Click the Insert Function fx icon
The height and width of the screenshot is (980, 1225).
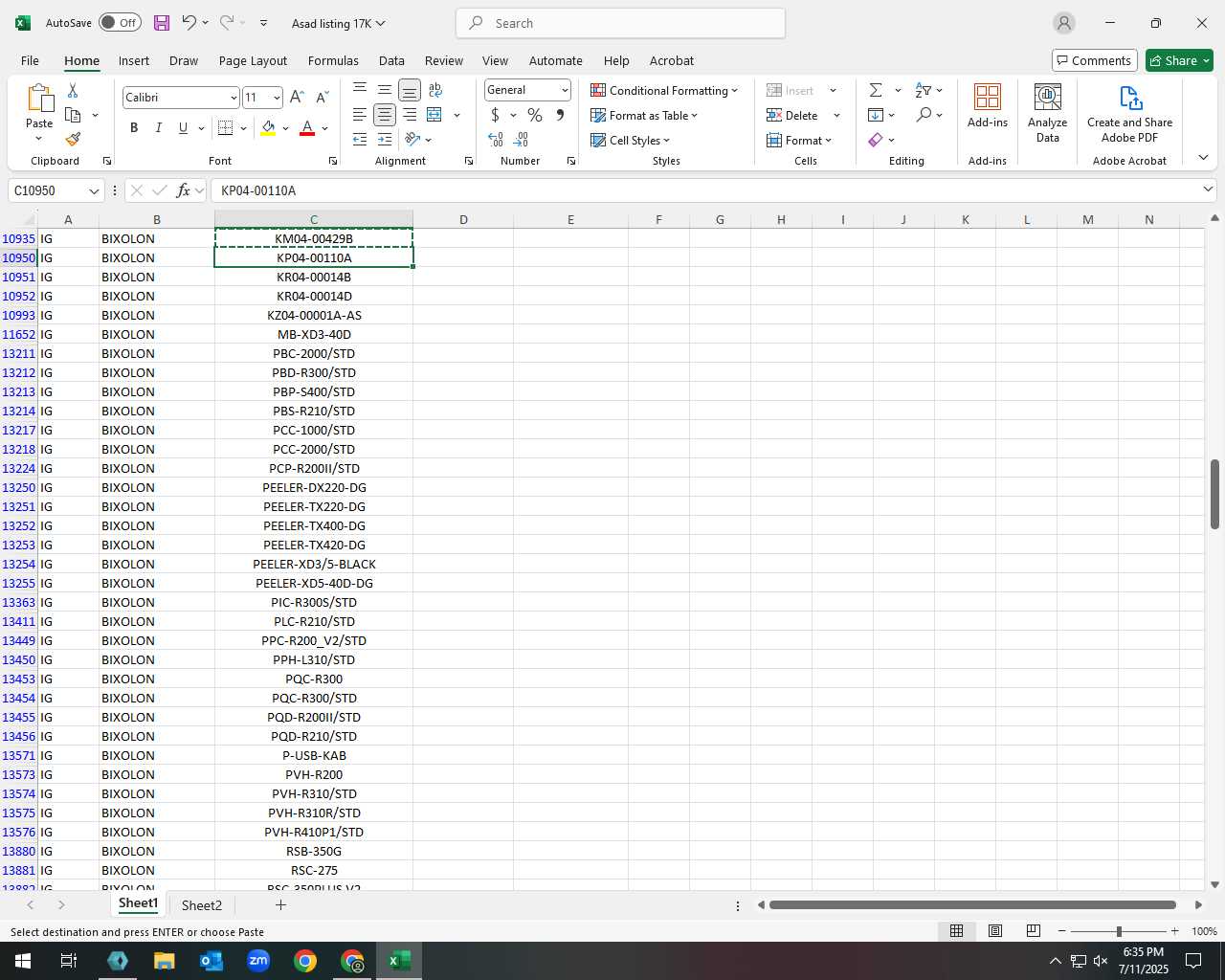point(184,190)
